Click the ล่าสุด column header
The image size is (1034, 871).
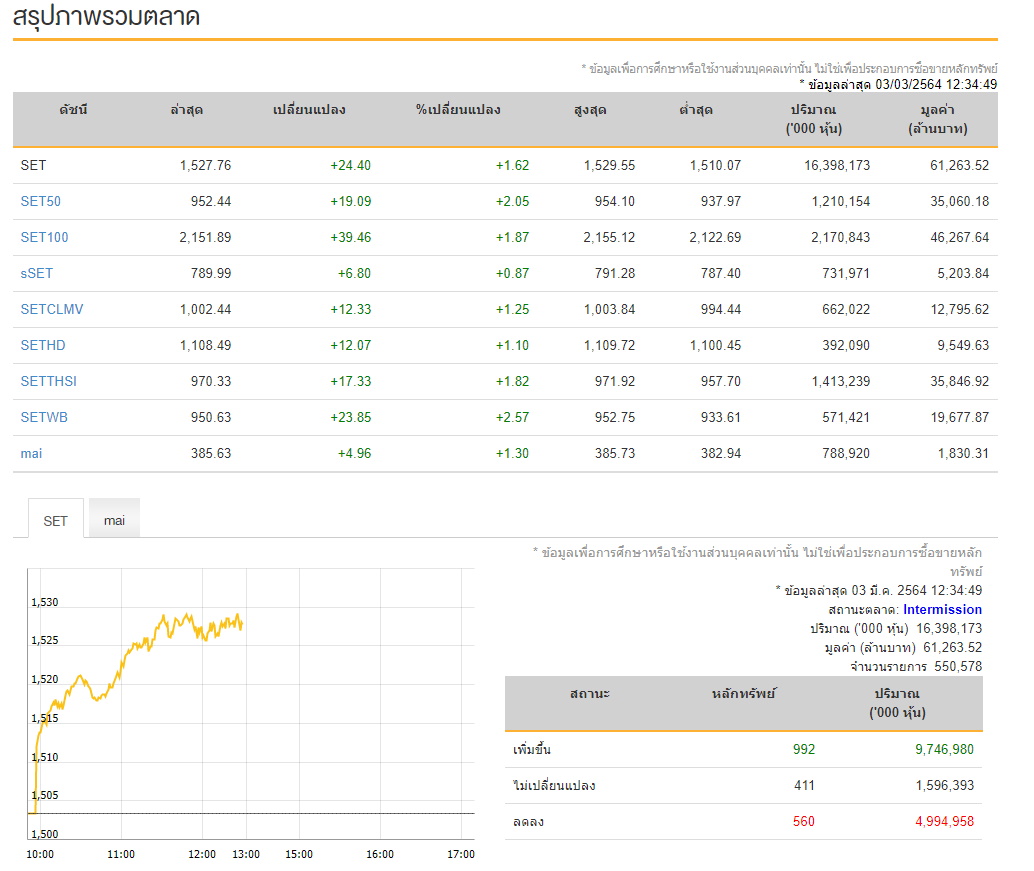[187, 109]
